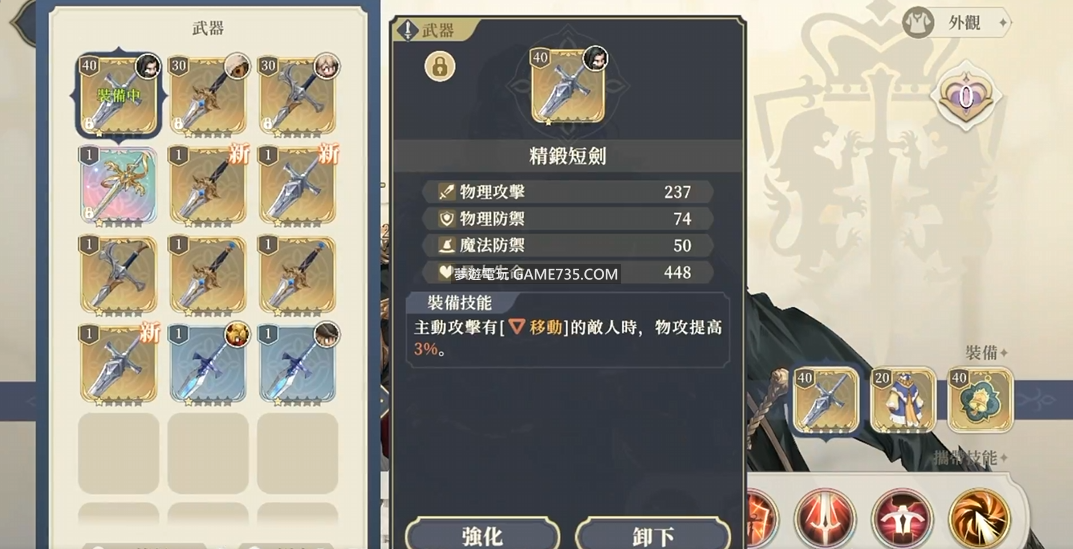Select the level 40 accessory equipment slot
The width and height of the screenshot is (1073, 549).
[x=980, y=400]
